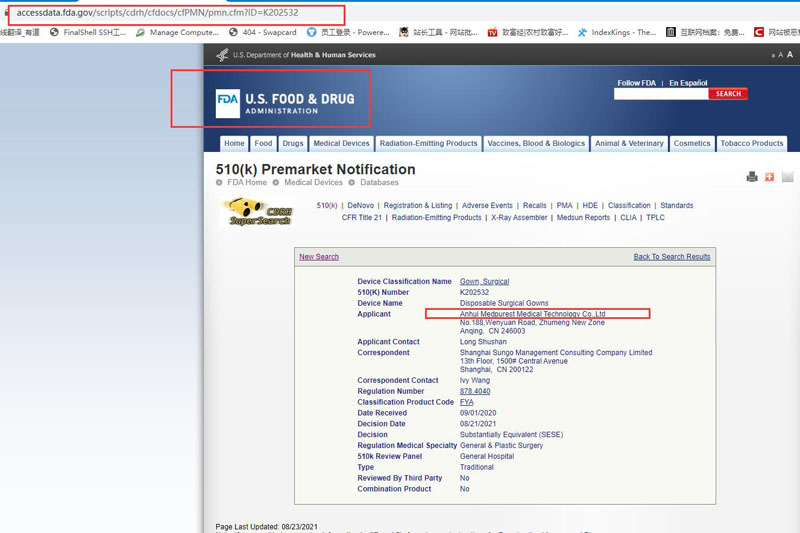Click the Radiation-Emitting Products database link
800x533 pixels.
tap(436, 217)
